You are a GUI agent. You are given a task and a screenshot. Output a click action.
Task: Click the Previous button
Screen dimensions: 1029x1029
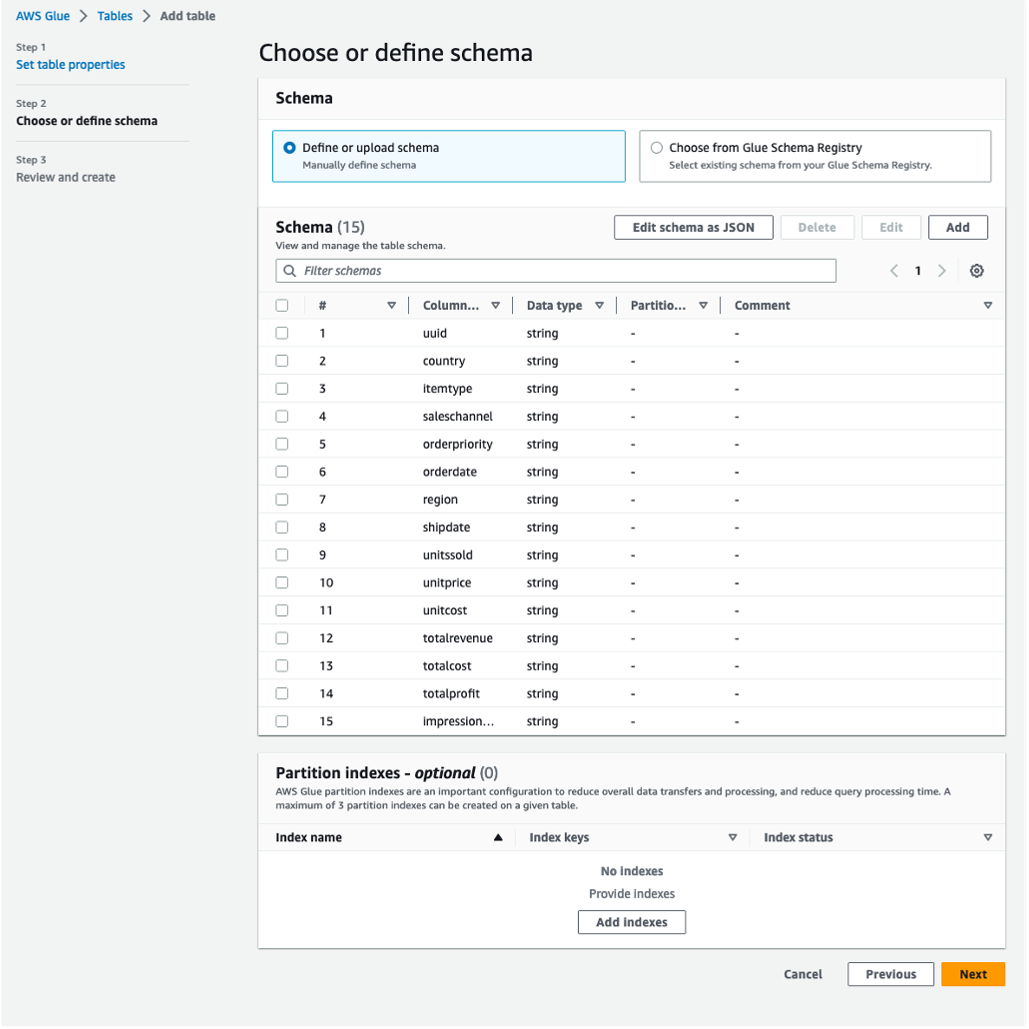point(891,975)
